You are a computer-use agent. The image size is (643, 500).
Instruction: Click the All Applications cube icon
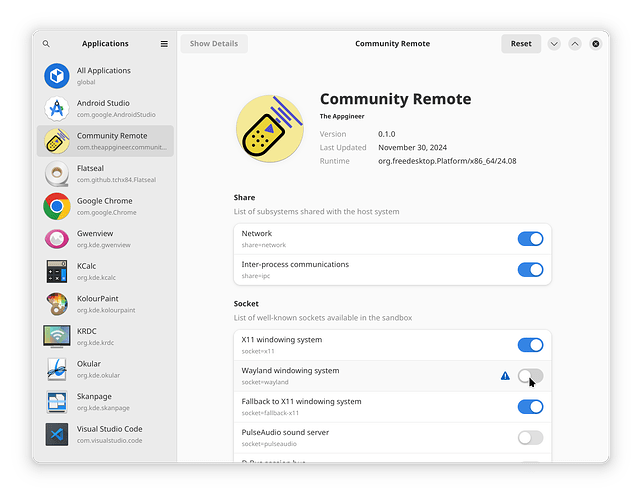pos(57,76)
